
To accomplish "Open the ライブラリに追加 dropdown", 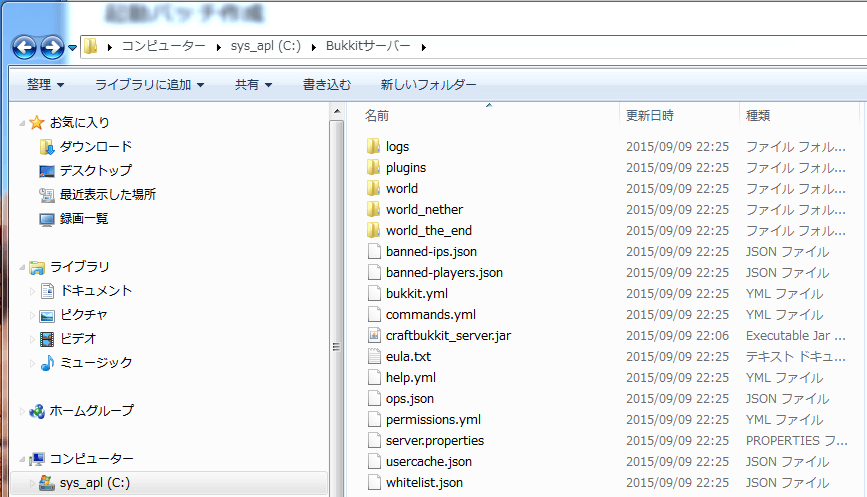I will pos(149,85).
